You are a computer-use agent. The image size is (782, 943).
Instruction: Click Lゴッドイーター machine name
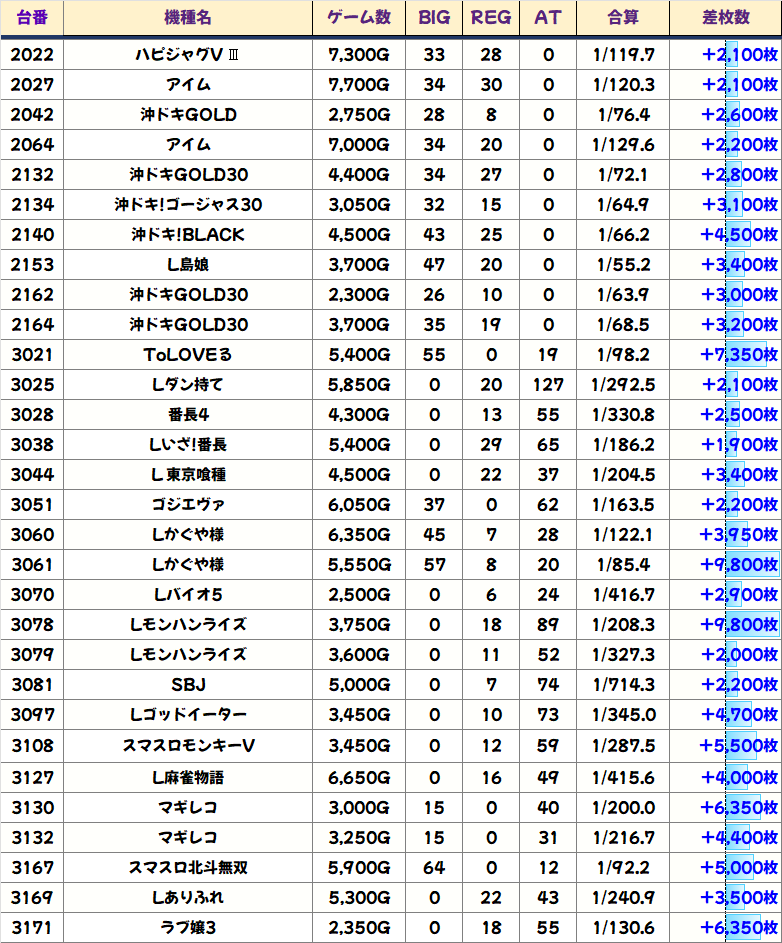[x=188, y=716]
